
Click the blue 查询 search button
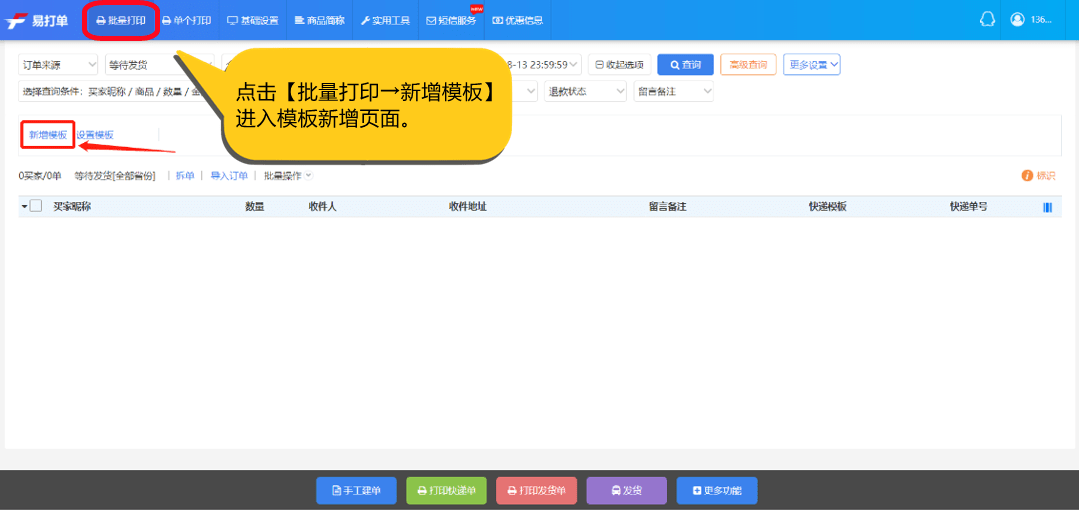click(x=685, y=65)
